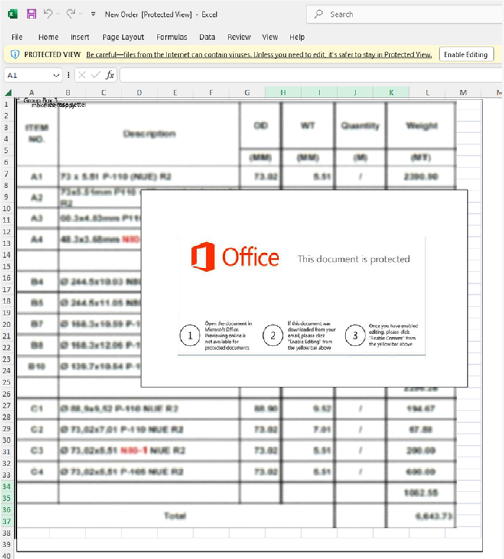This screenshot has height=559, width=504.
Task: Click the Total label cell
Action: pyautogui.click(x=175, y=516)
